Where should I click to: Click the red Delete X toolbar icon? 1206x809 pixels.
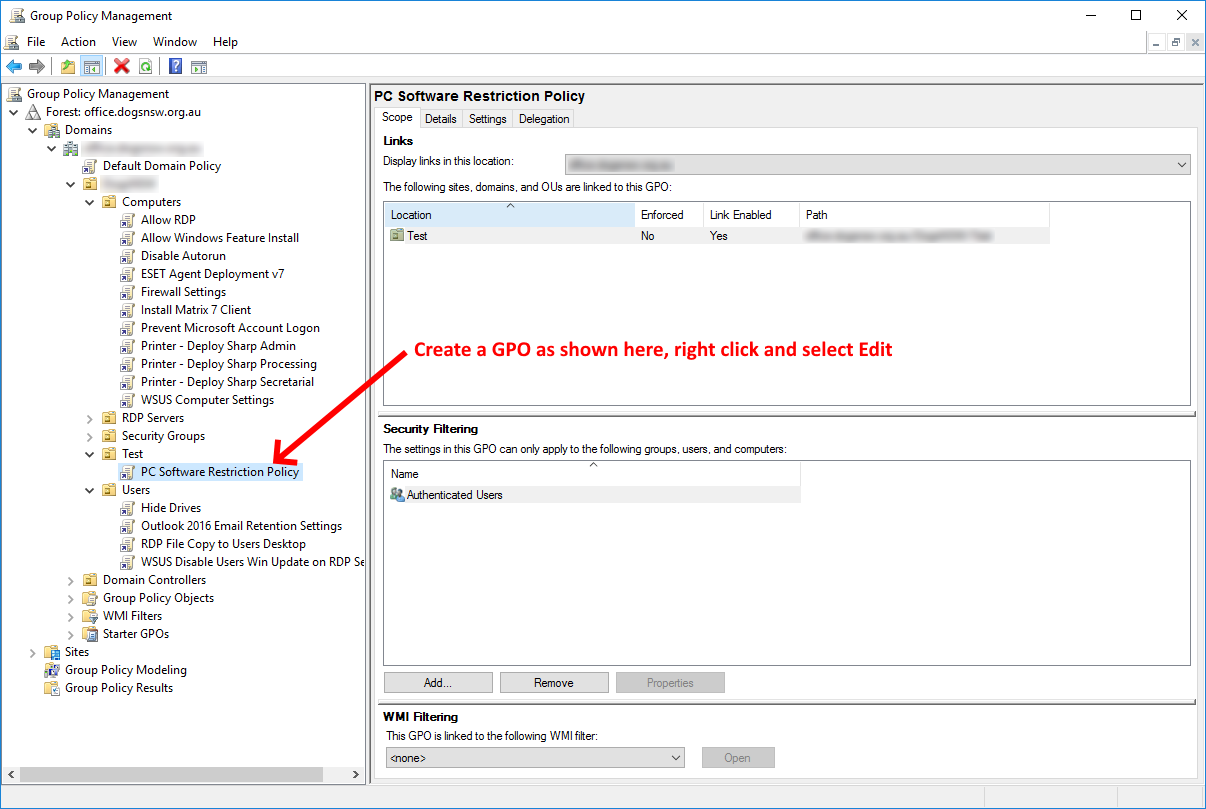point(122,67)
